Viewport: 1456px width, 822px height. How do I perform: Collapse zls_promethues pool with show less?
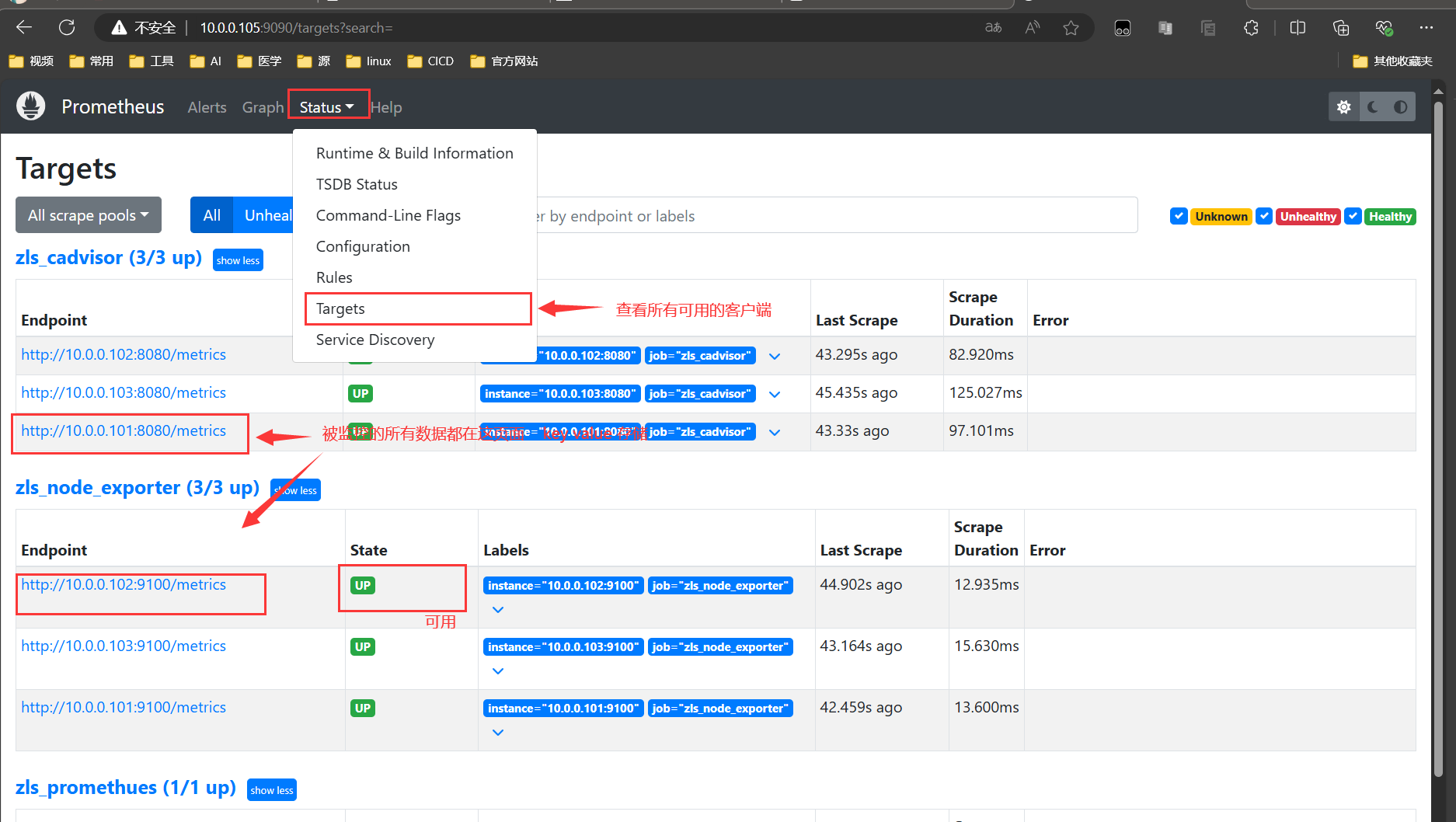[x=272, y=790]
